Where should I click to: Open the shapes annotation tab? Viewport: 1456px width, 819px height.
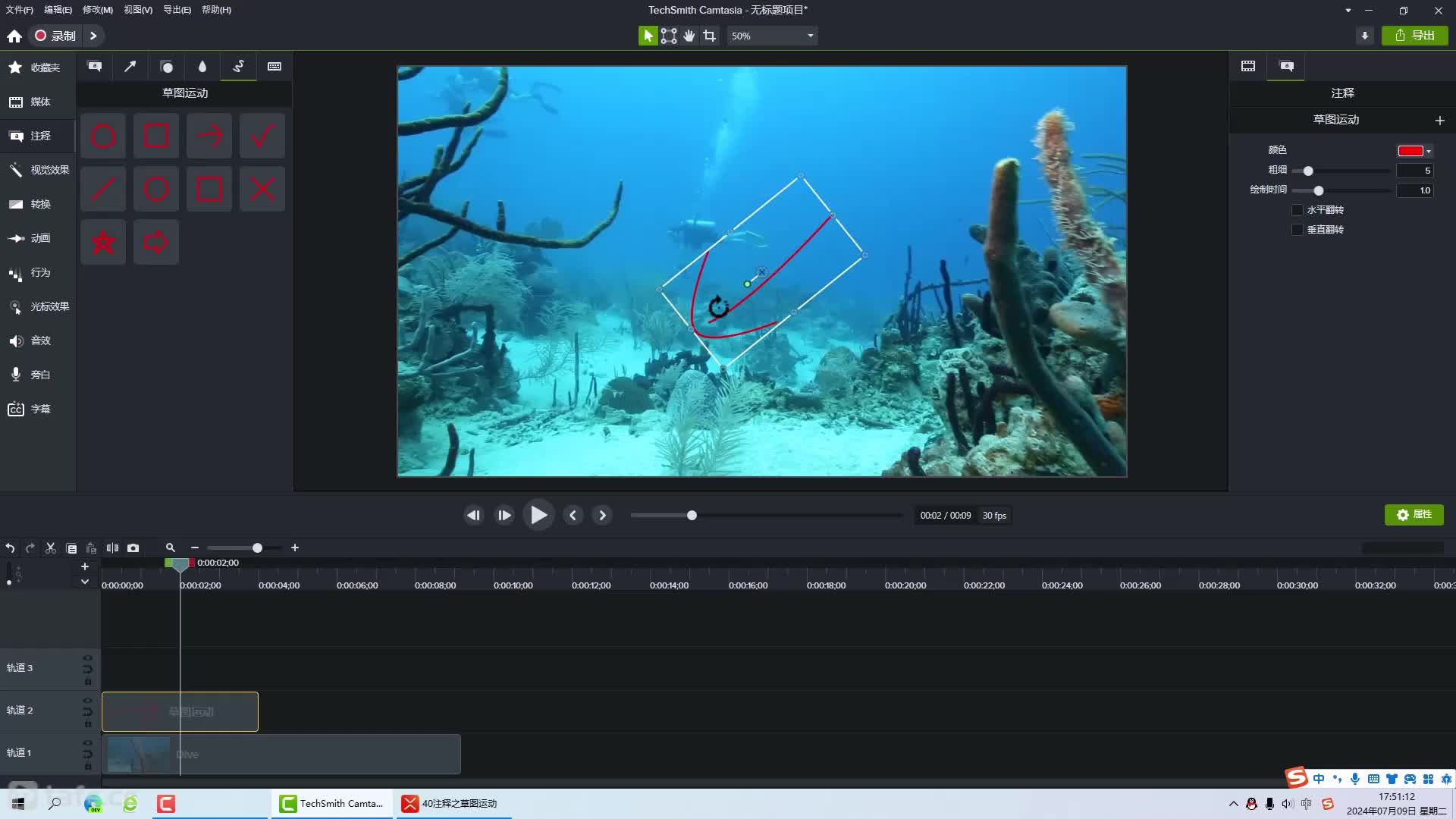(x=167, y=67)
